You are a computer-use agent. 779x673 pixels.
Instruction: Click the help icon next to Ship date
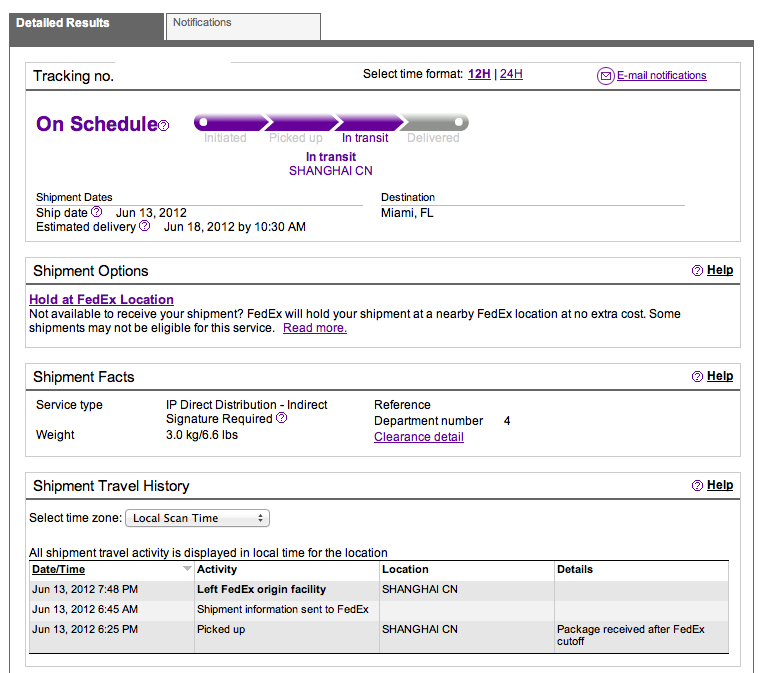pyautogui.click(x=97, y=212)
